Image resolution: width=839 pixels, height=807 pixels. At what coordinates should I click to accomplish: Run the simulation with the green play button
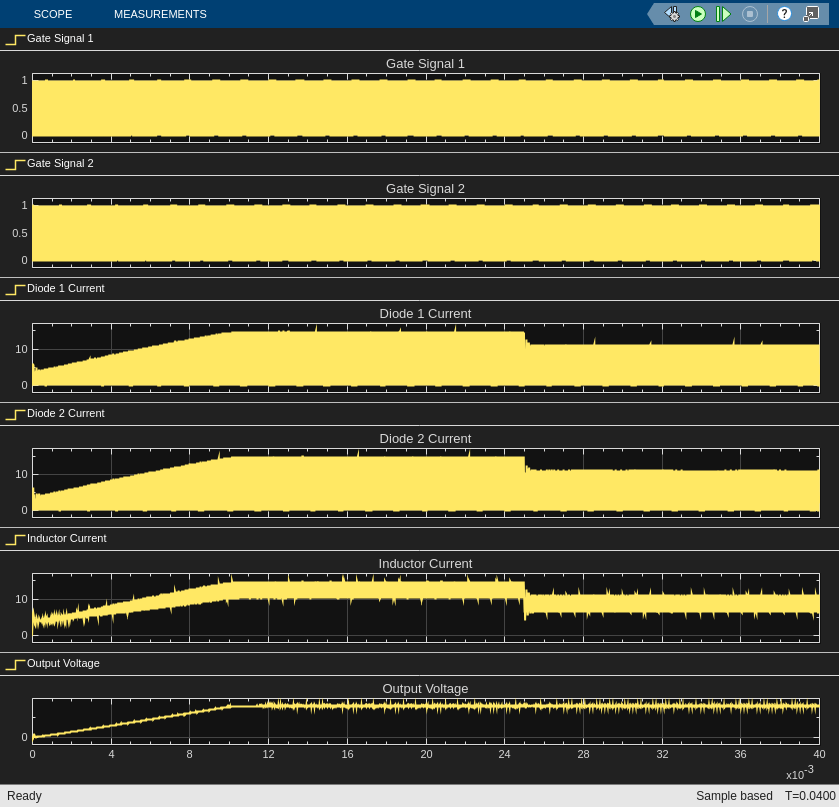click(x=698, y=14)
